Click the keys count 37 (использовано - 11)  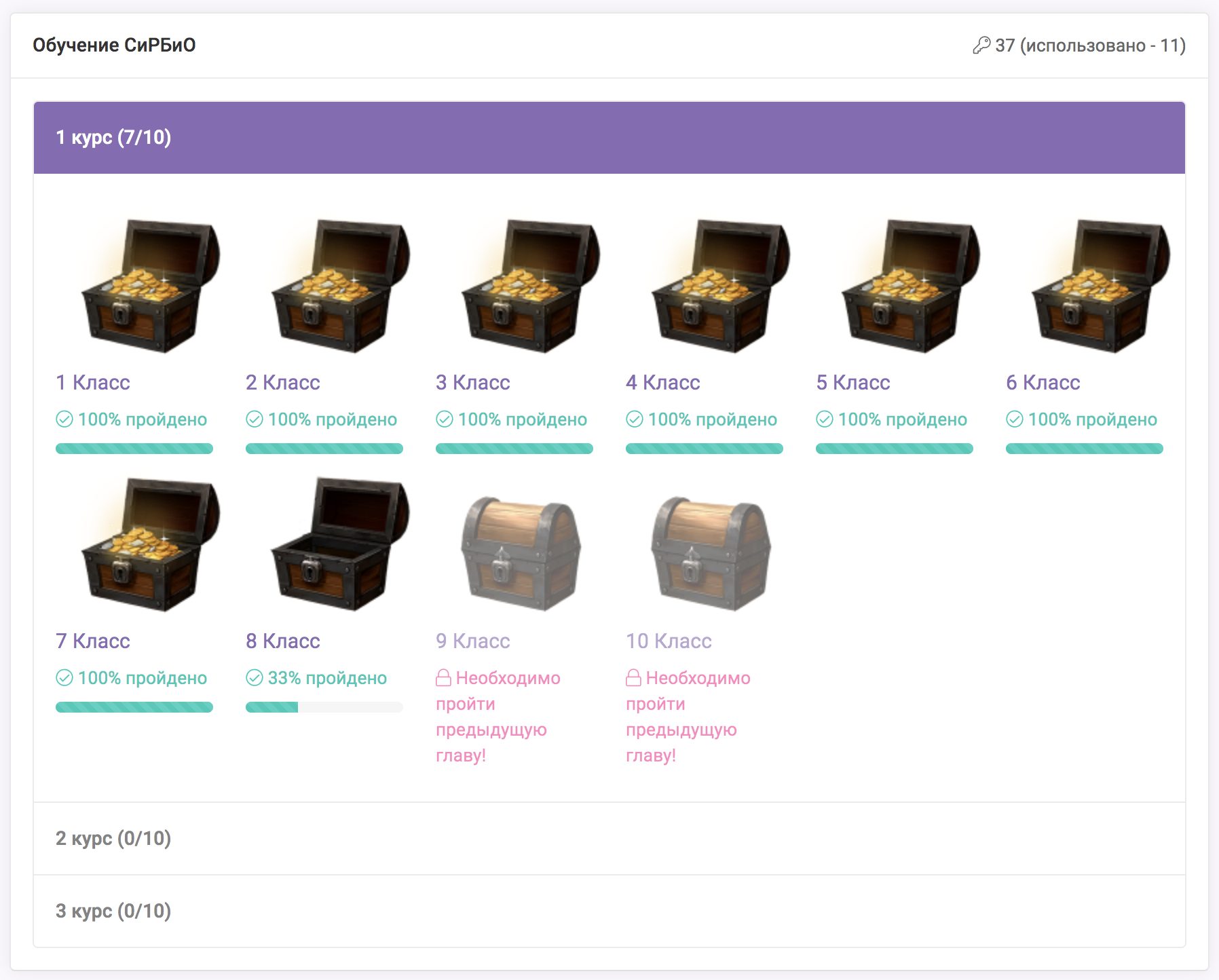(1091, 45)
